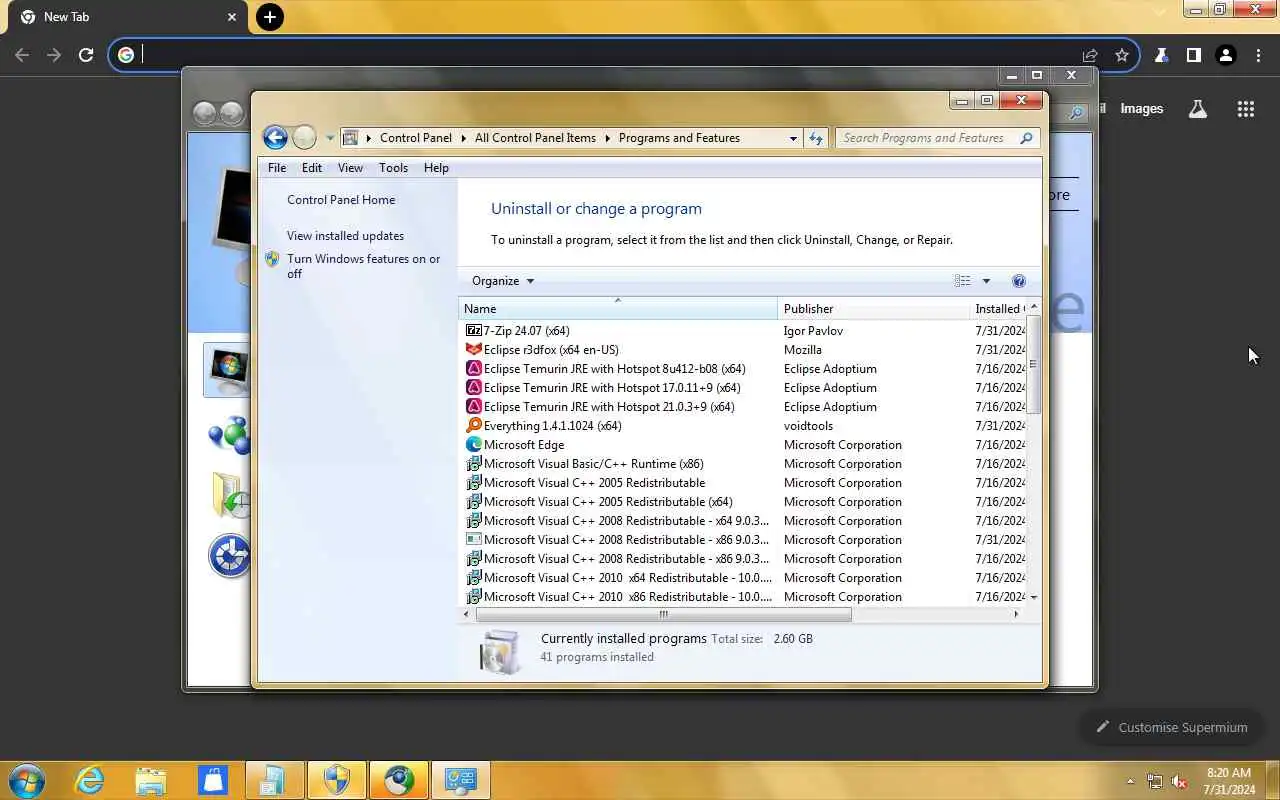Sort list by Name column header

[617, 309]
